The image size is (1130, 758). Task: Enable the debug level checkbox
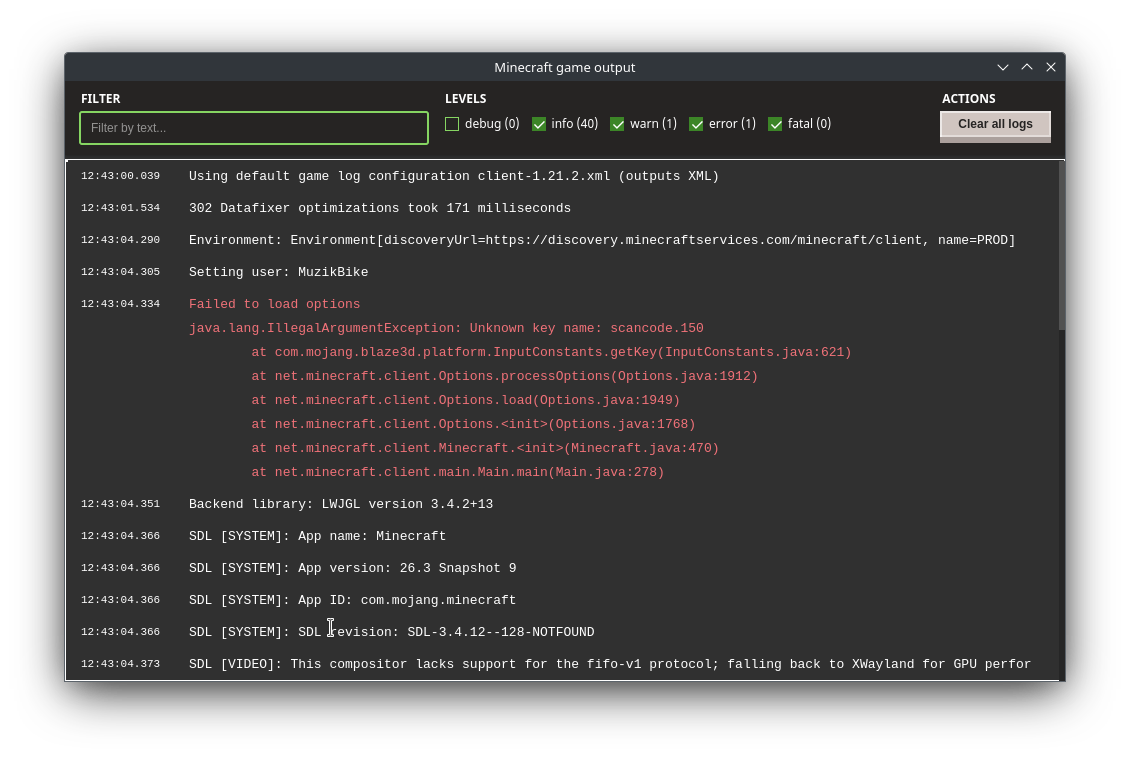pos(452,124)
